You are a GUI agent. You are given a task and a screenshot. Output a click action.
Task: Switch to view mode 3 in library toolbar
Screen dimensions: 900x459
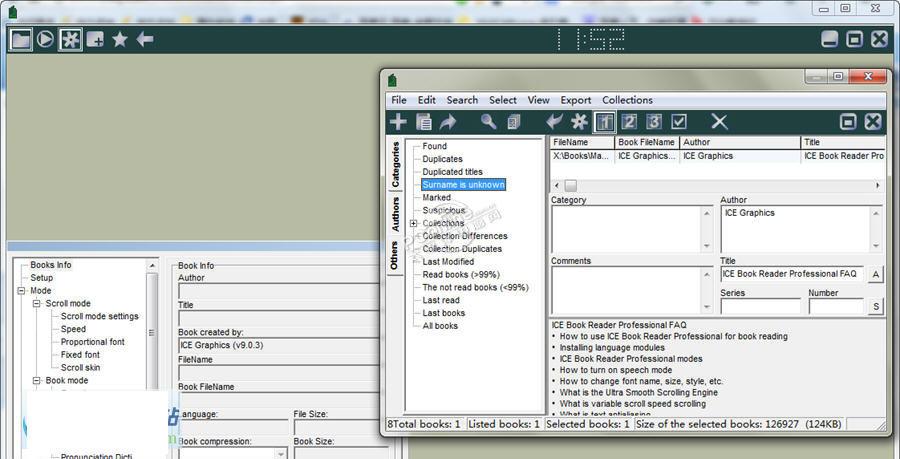(x=654, y=122)
